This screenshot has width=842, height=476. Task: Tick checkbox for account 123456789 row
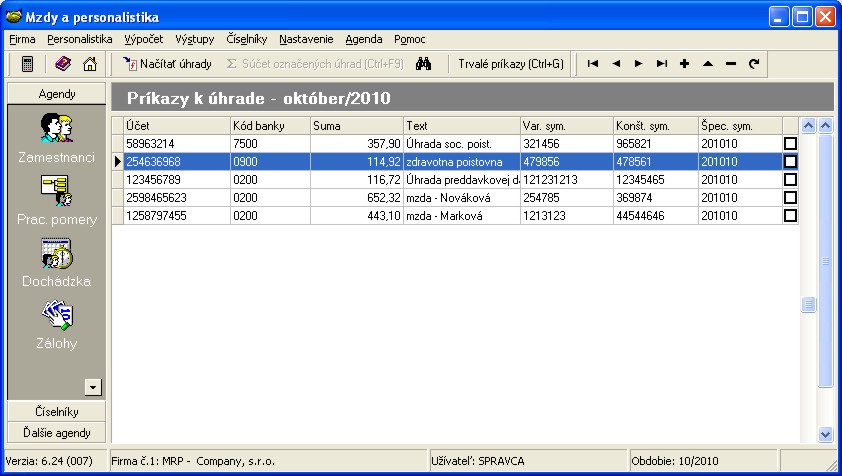coord(790,179)
